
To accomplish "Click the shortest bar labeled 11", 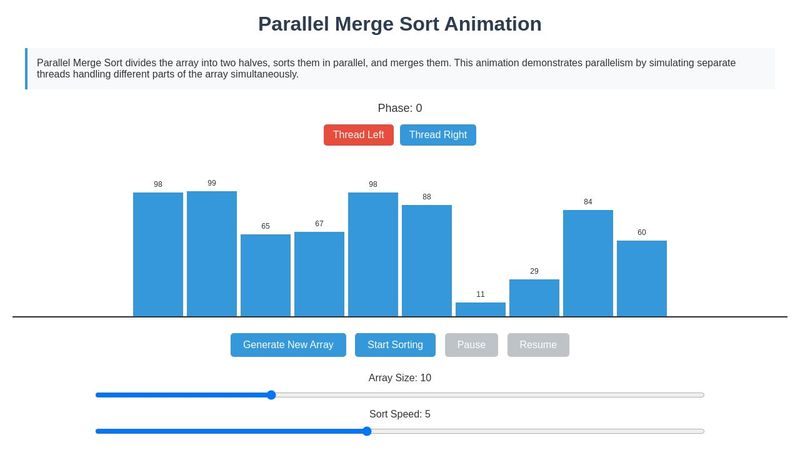I will 480,309.
